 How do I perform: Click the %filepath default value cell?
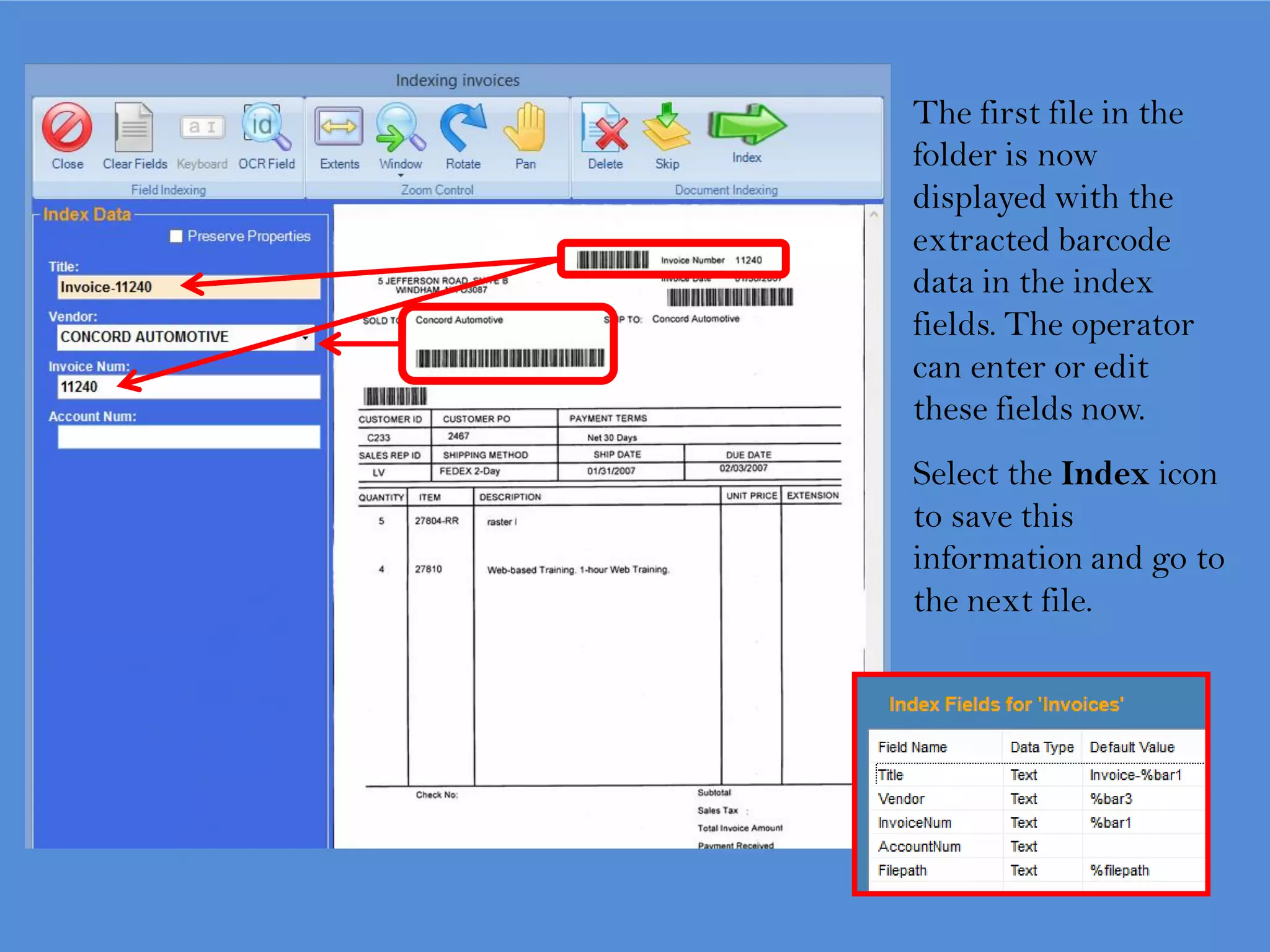pyautogui.click(x=1119, y=871)
